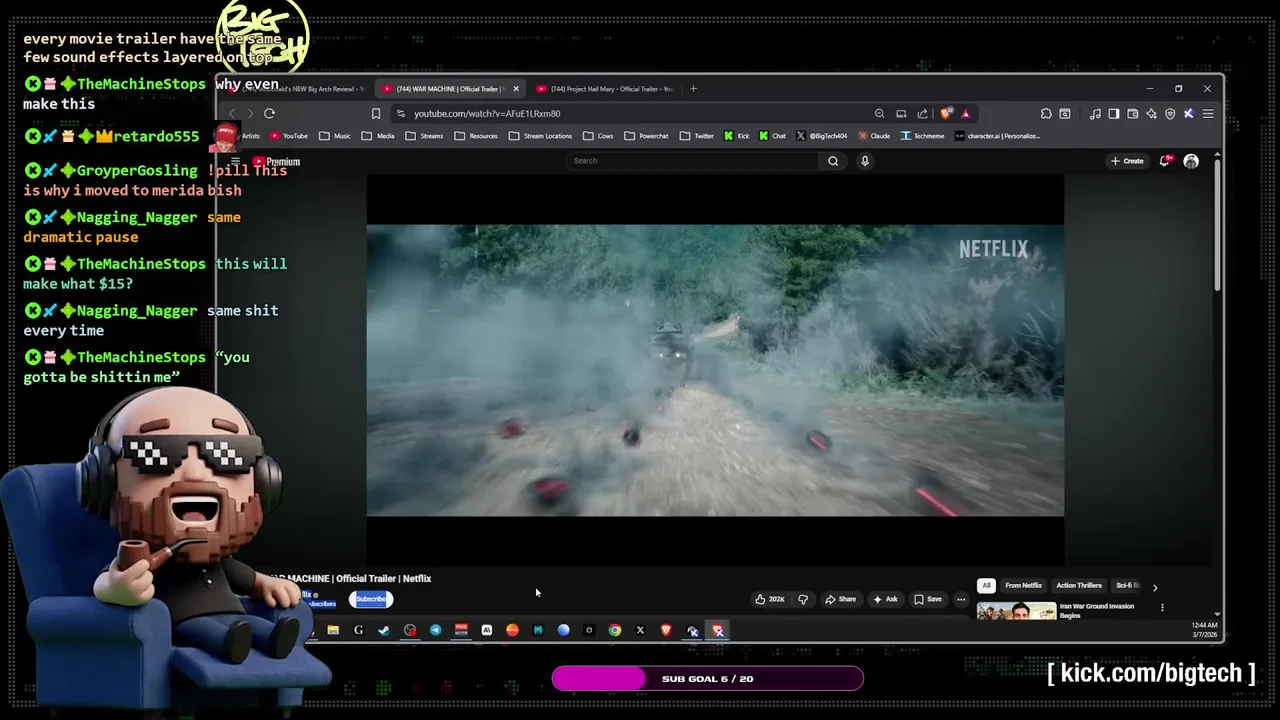
Task: Open the browser hamburger menu
Action: point(1208,114)
